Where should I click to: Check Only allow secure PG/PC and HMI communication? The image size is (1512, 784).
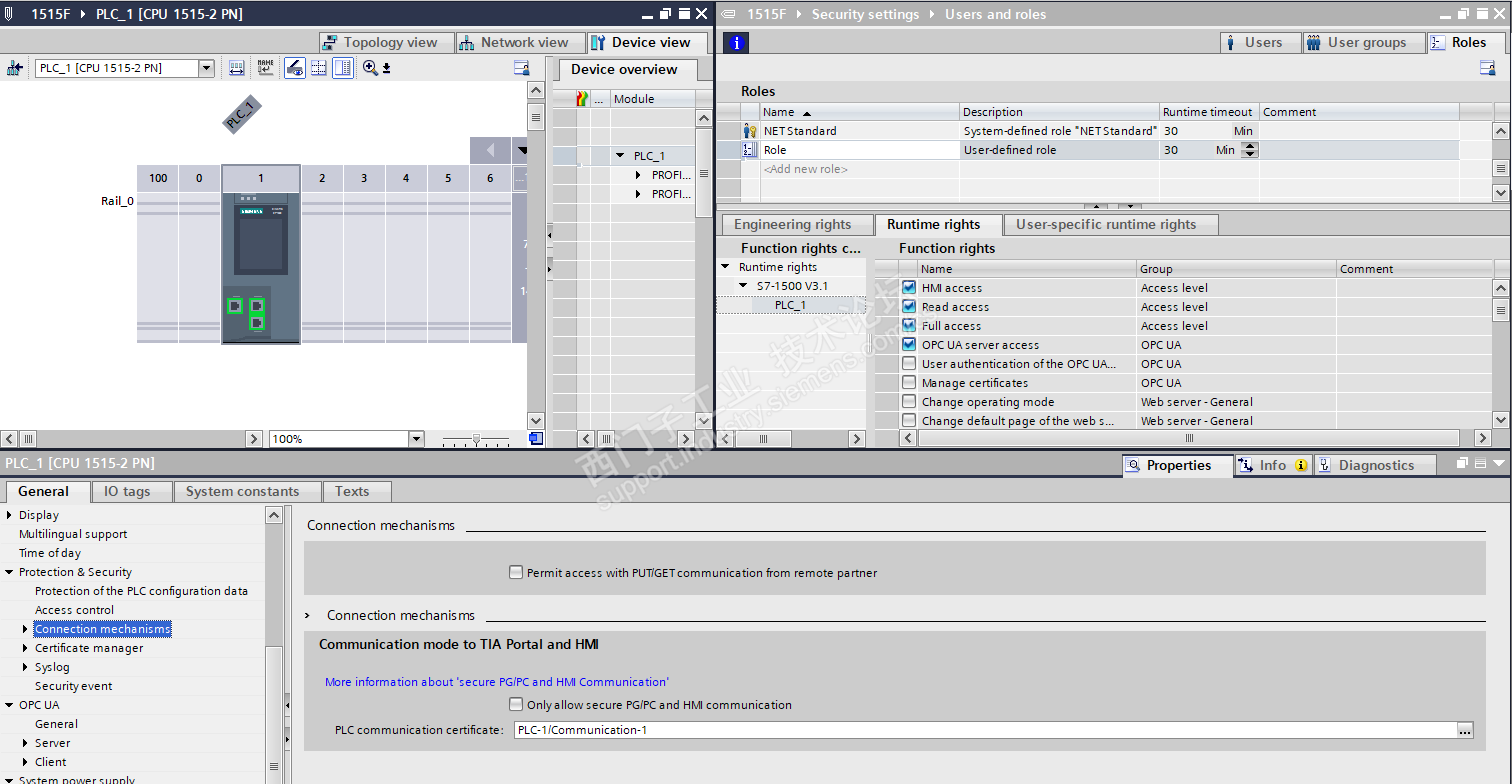pos(516,705)
